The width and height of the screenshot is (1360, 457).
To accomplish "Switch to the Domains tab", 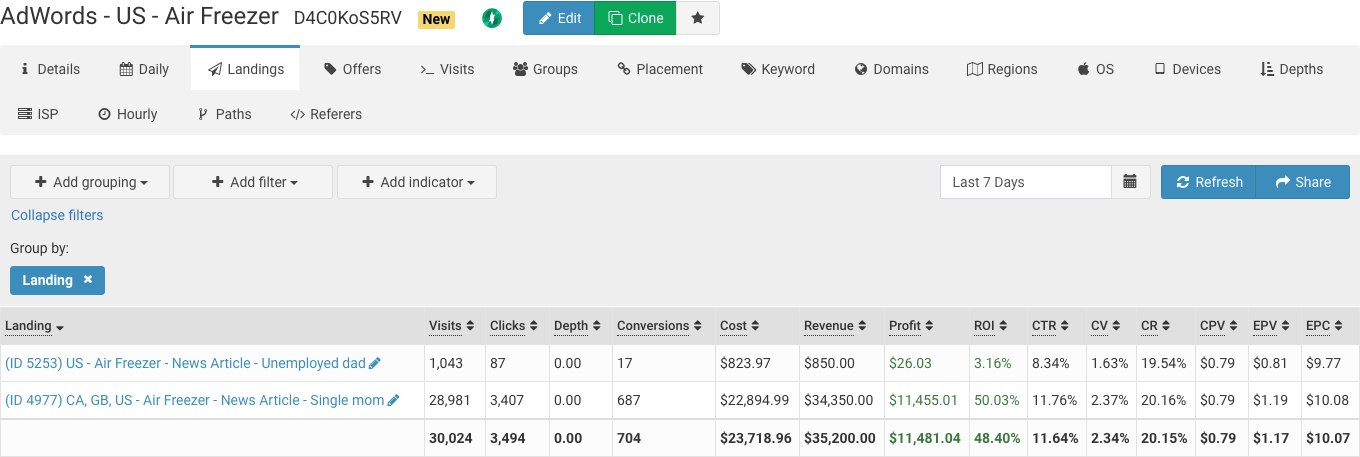I will [892, 69].
